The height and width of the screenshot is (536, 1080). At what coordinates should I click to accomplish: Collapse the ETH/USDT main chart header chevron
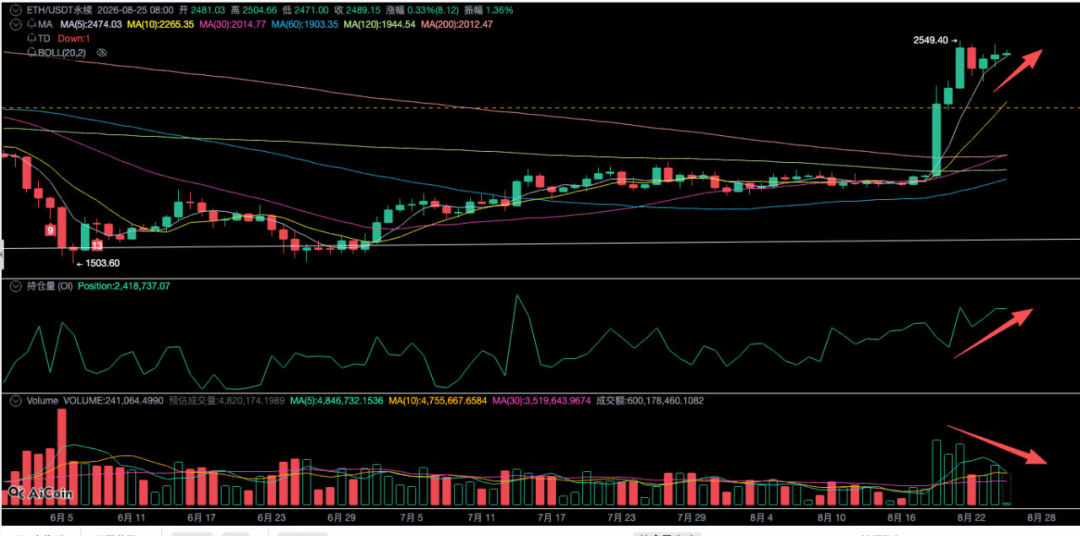(14, 10)
